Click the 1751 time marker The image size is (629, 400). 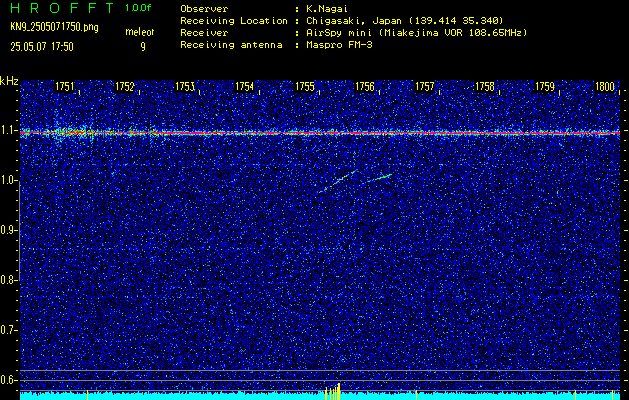tap(65, 86)
